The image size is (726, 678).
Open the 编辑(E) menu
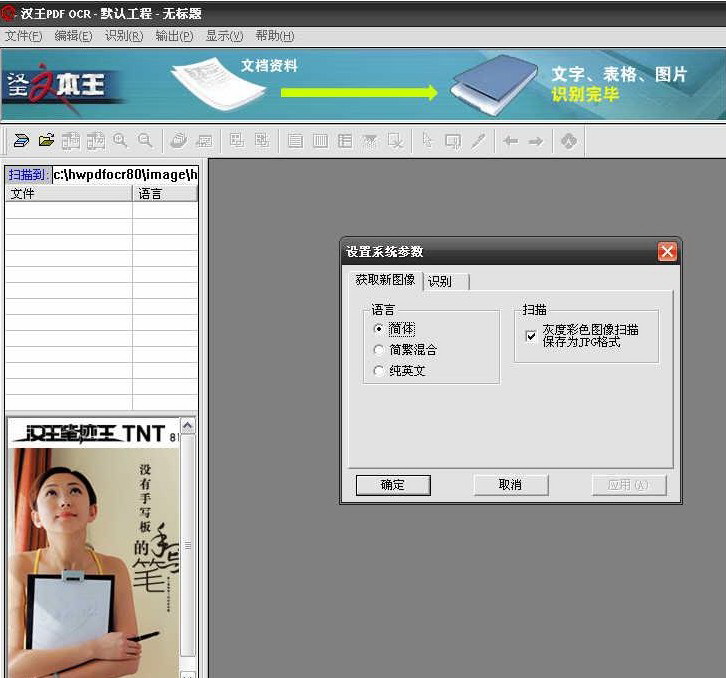[73, 36]
